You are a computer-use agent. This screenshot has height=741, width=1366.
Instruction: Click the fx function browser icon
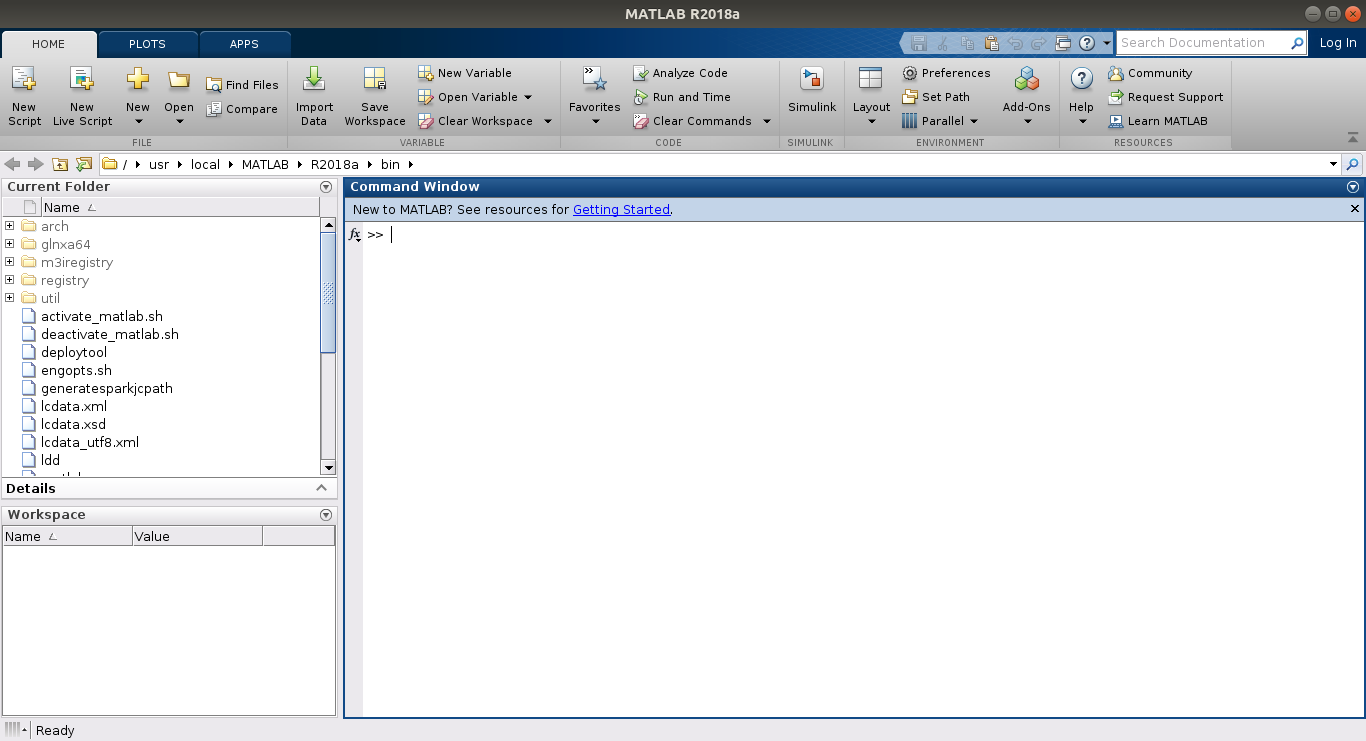point(355,234)
